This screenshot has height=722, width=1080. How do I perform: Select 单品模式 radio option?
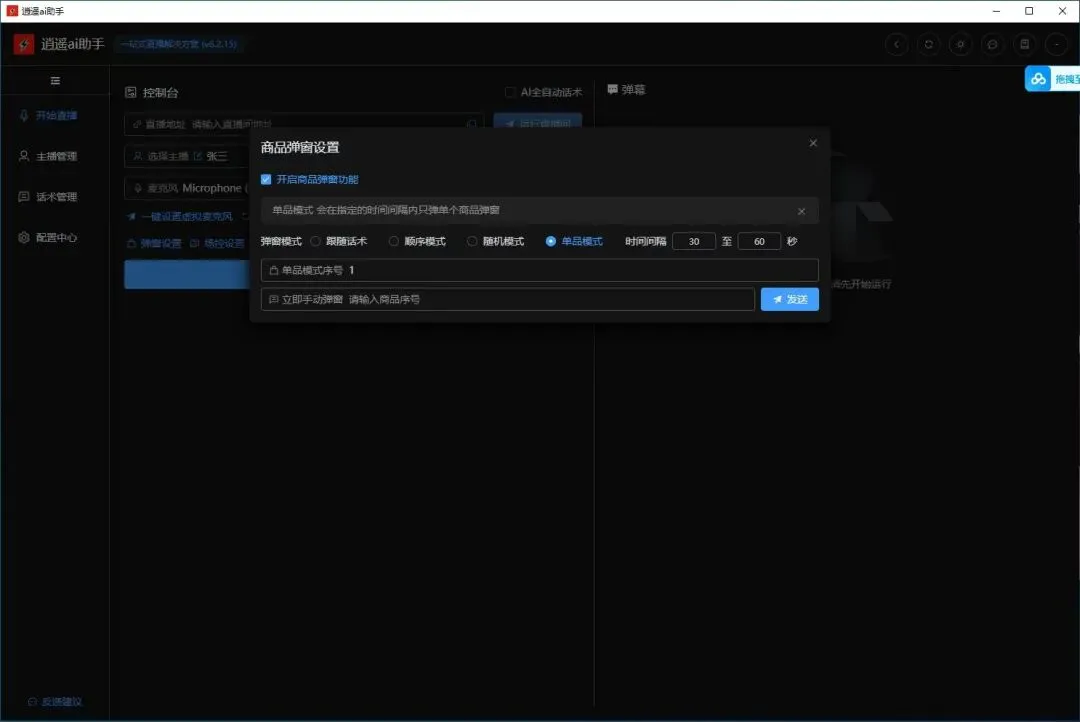point(550,241)
